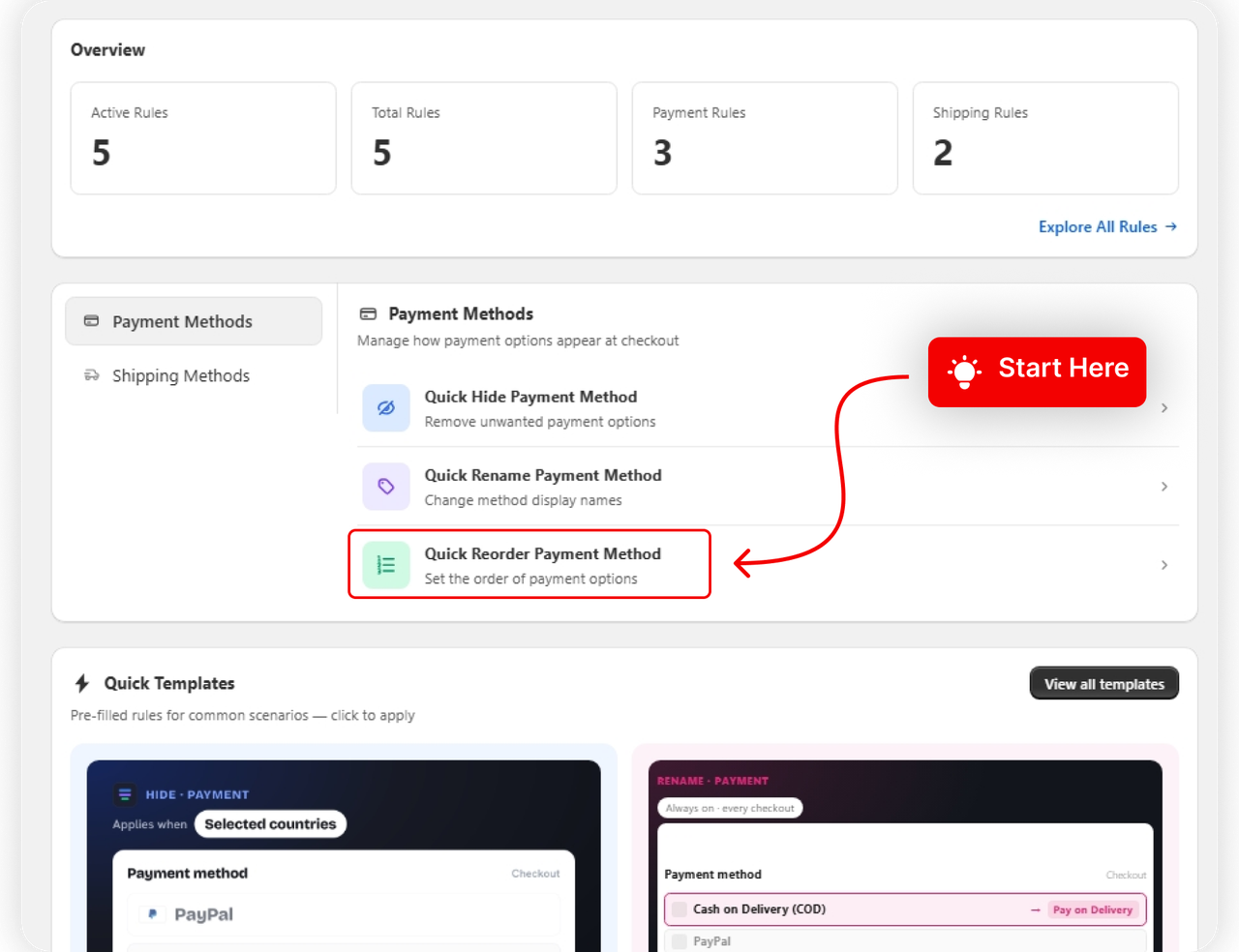Click the Quick Templates heading
Image resolution: width=1239 pixels, height=952 pixels.
169,683
